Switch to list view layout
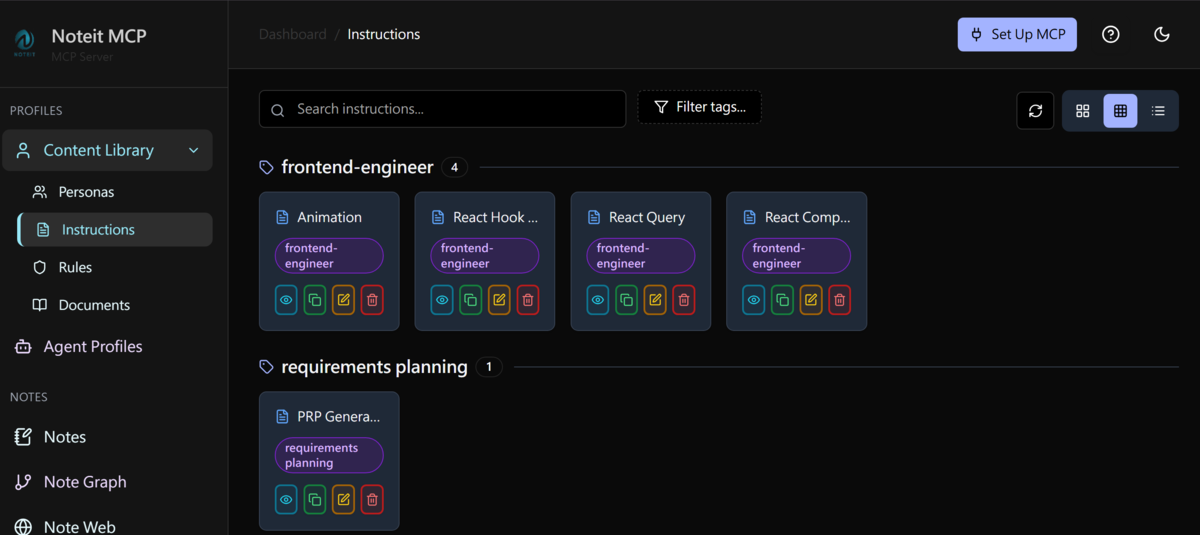Viewport: 1200px width, 535px height. click(1158, 111)
